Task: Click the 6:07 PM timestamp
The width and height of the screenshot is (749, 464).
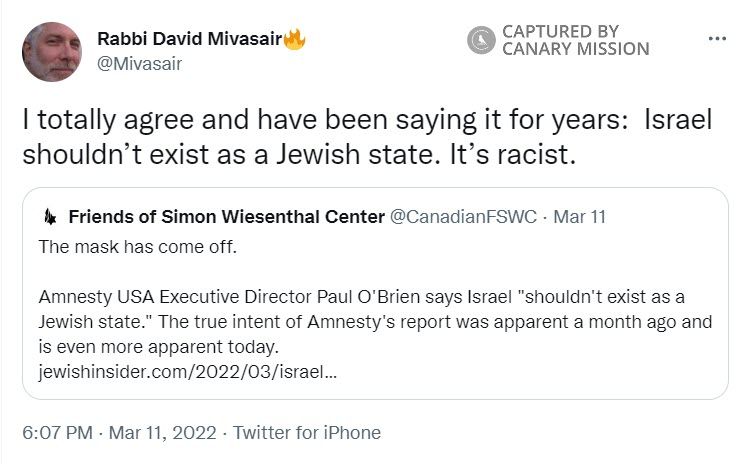Action: (57, 433)
